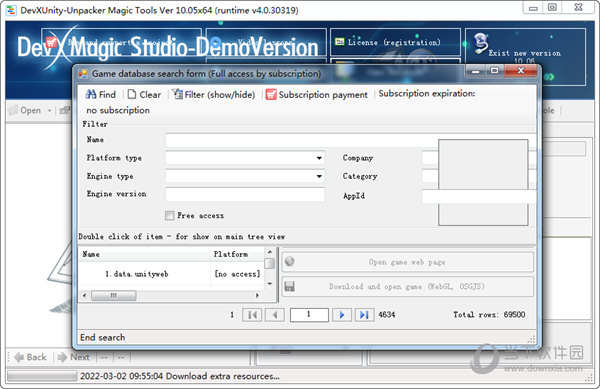Screen dimensions: 600x389
Task: Click Filter (show/hide) toolbar label
Action: click(220, 94)
